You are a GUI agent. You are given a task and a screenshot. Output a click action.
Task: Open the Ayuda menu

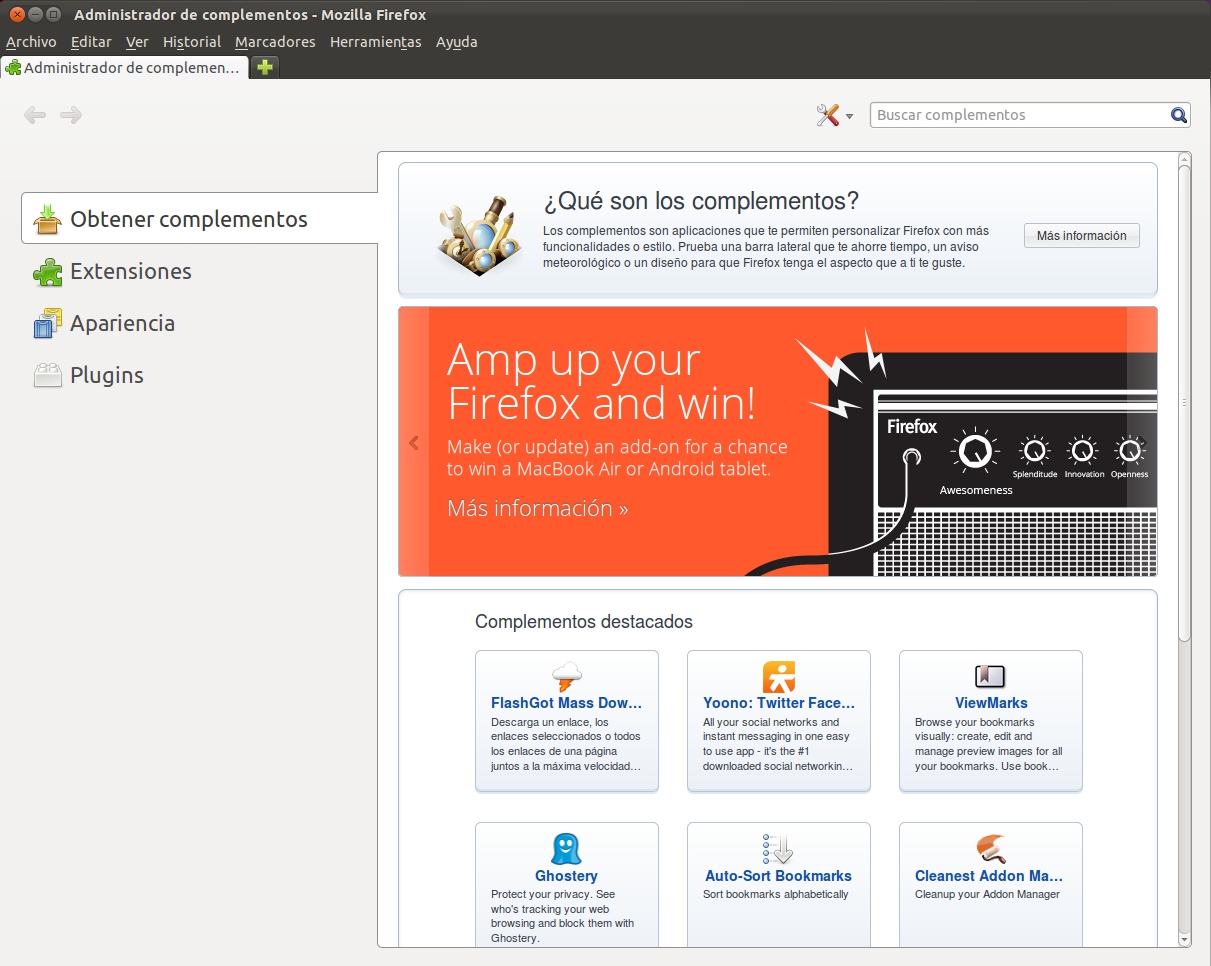pos(457,42)
